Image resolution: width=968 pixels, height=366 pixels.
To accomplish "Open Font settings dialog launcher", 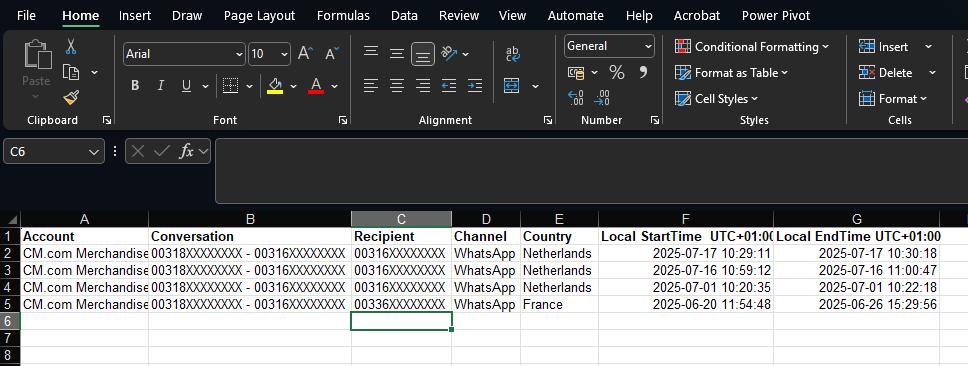I will [x=343, y=120].
